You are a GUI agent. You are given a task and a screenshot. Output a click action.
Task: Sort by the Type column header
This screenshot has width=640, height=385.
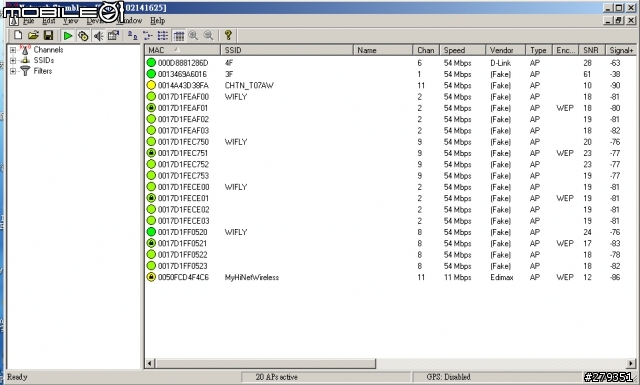click(x=538, y=50)
